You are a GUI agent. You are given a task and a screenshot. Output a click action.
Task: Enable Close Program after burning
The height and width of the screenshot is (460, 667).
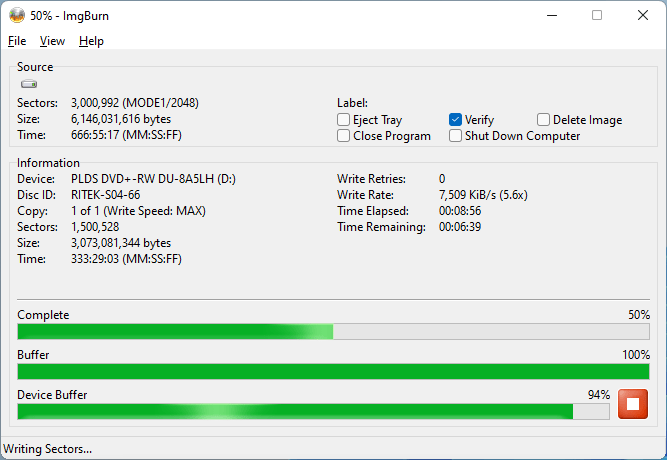click(344, 136)
